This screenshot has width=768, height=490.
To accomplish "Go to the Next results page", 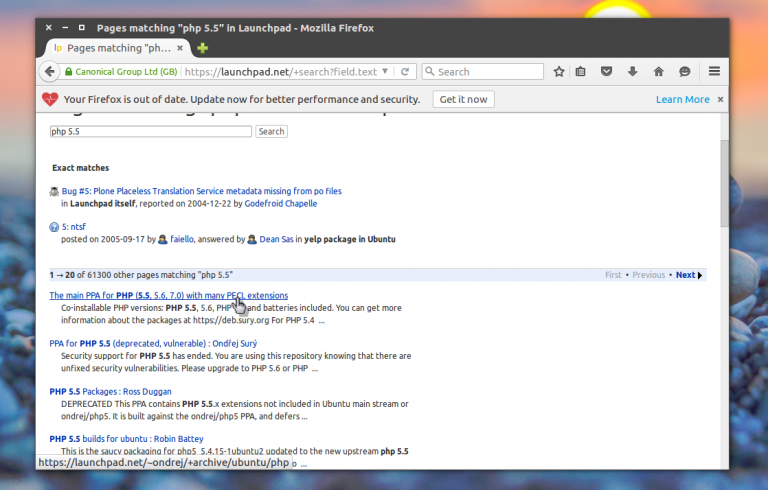I will [x=688, y=275].
